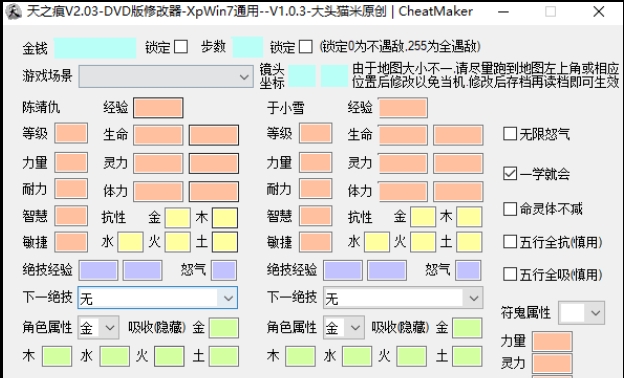Check the 锁定 box beside 步数
The height and width of the screenshot is (378, 624).
(x=306, y=47)
